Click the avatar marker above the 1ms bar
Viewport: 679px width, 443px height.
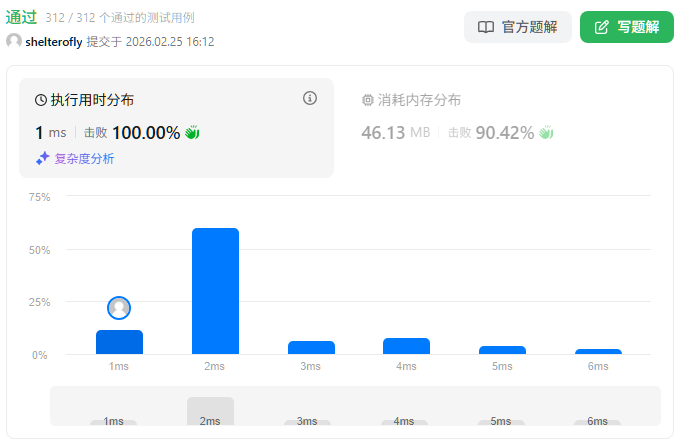[119, 308]
